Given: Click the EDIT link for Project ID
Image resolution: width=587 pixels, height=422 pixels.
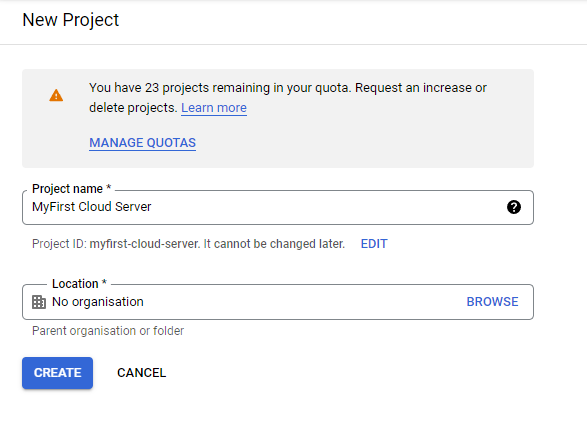Looking at the screenshot, I should 374,244.
